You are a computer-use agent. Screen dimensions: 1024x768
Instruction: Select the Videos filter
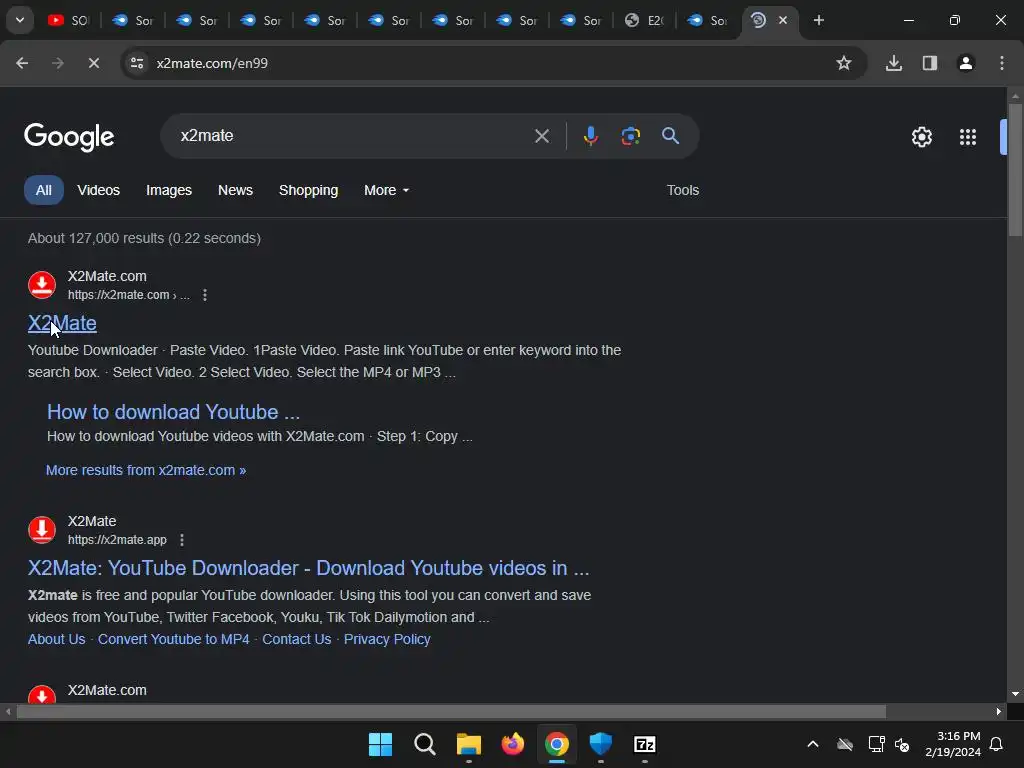(99, 191)
